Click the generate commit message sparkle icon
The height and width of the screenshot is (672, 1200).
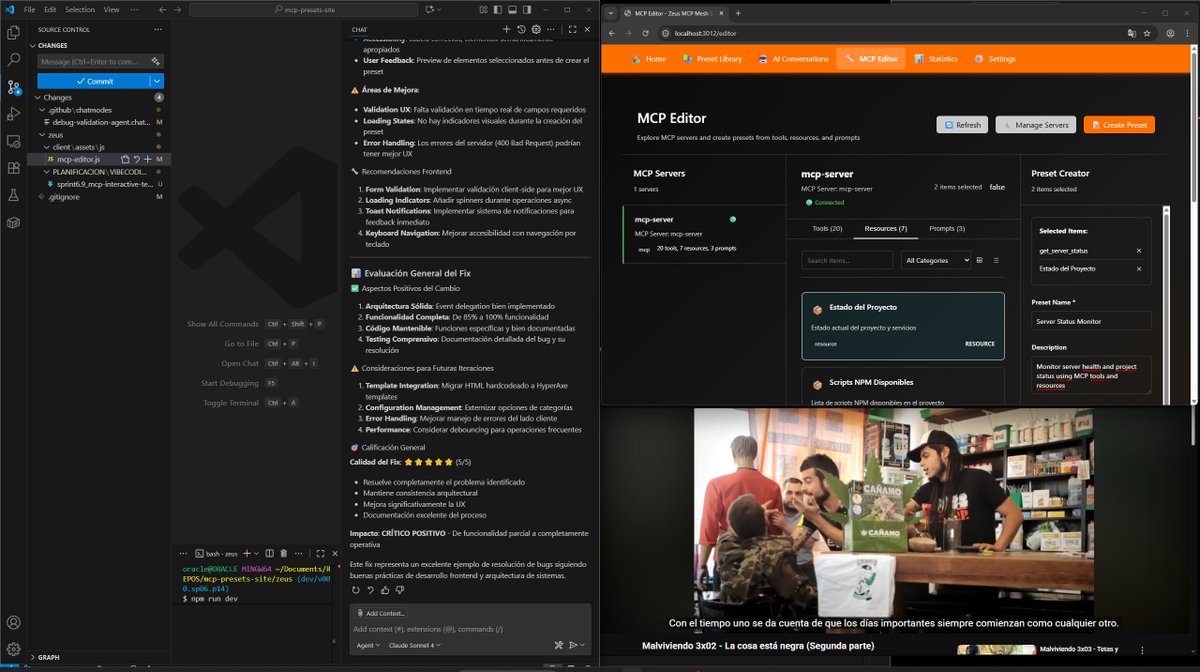point(155,62)
